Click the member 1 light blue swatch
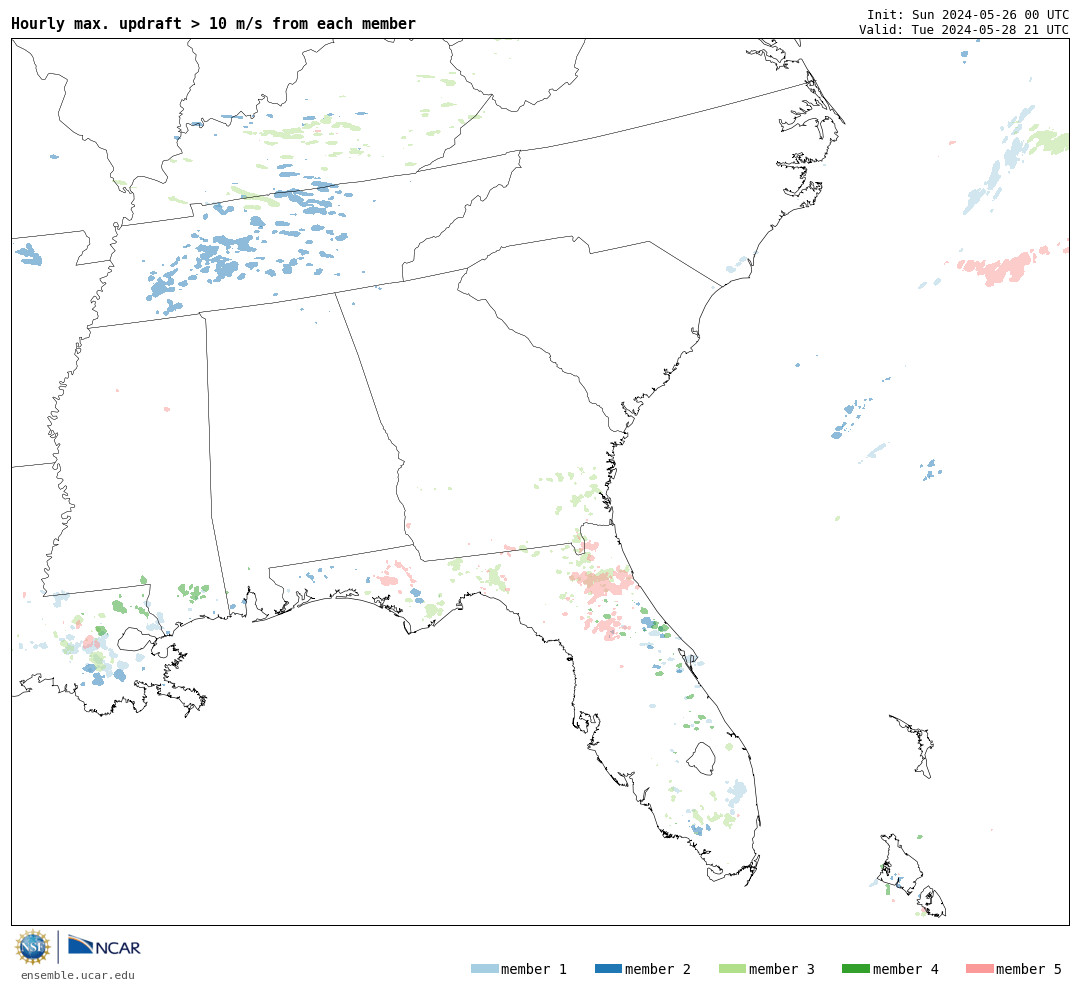 point(484,969)
